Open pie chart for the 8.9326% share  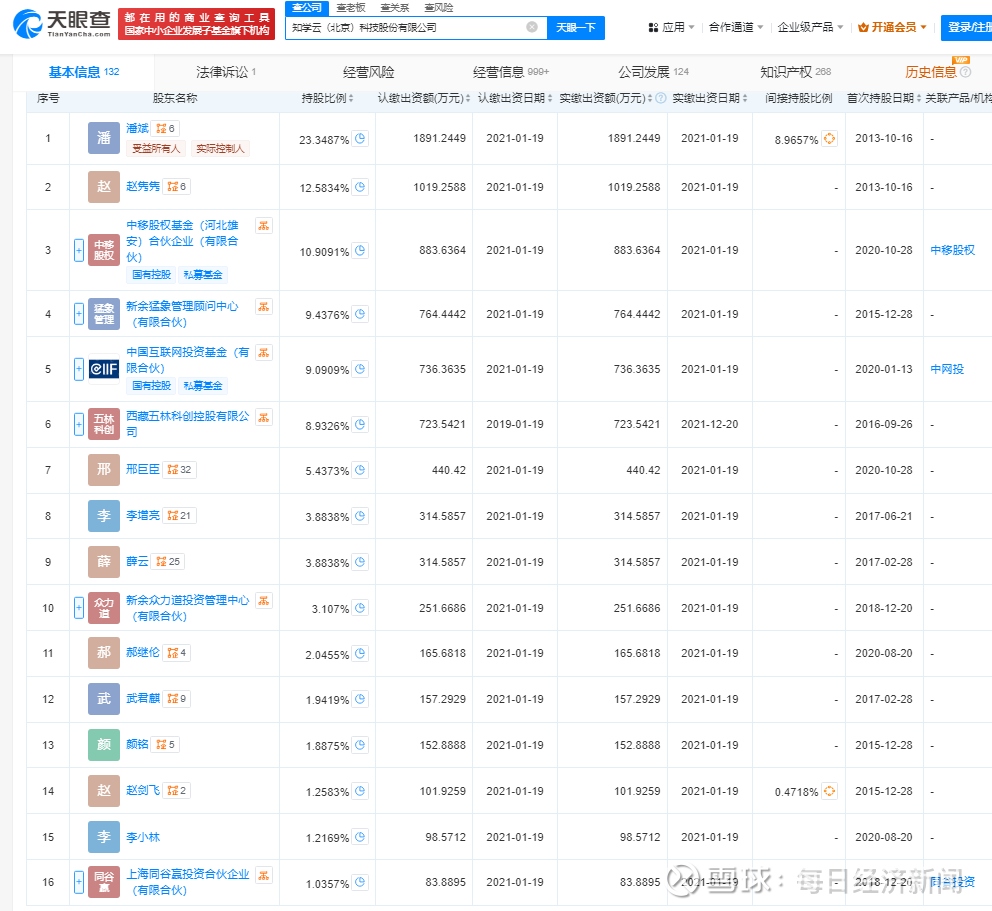[x=360, y=425]
